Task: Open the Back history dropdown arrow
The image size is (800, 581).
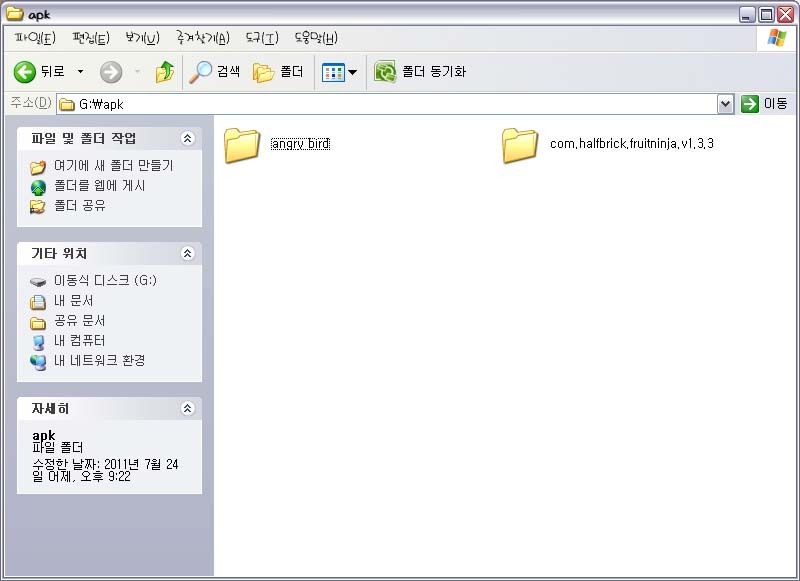Action: pos(80,71)
